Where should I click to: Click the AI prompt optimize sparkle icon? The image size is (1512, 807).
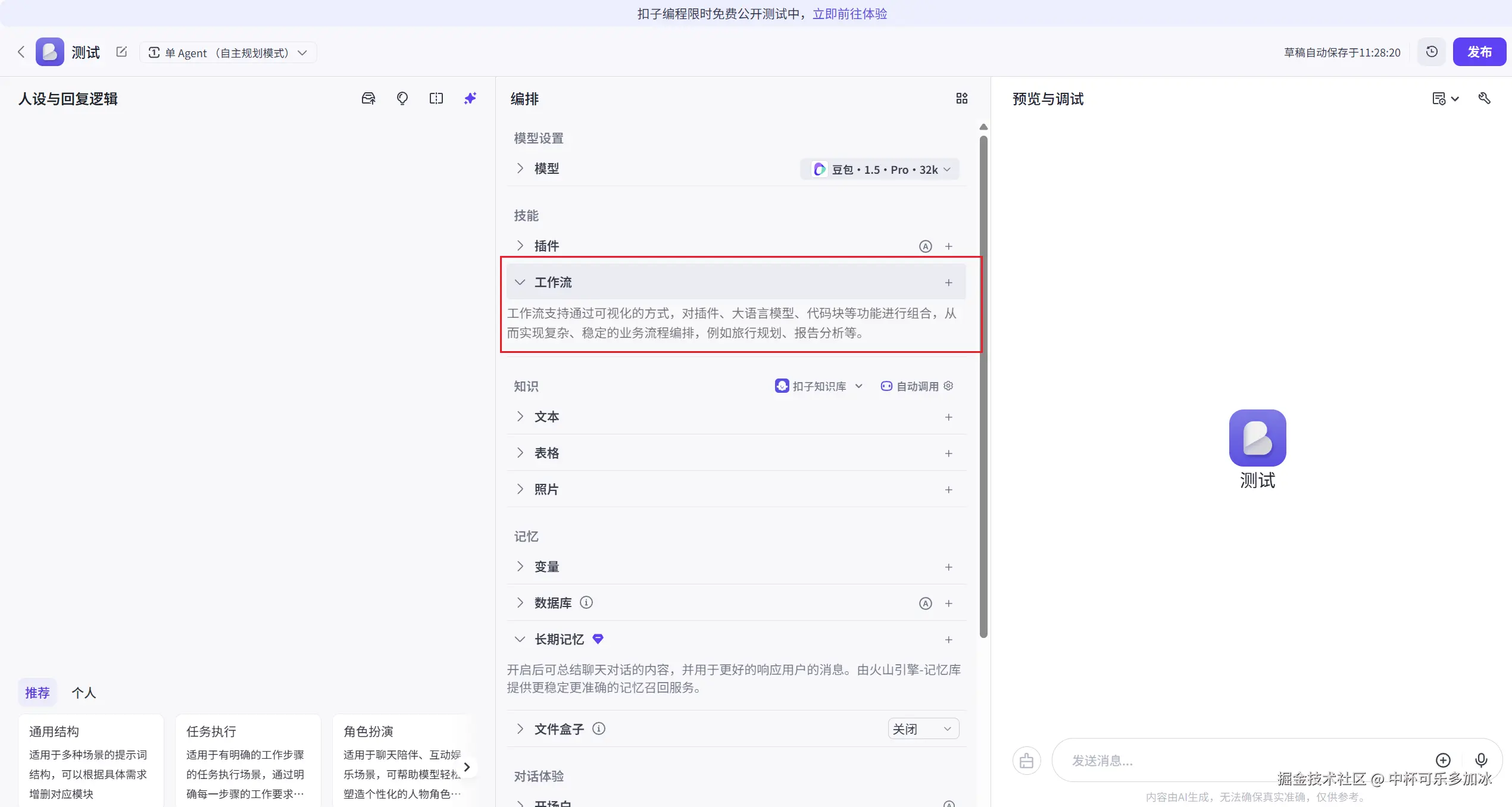click(470, 98)
